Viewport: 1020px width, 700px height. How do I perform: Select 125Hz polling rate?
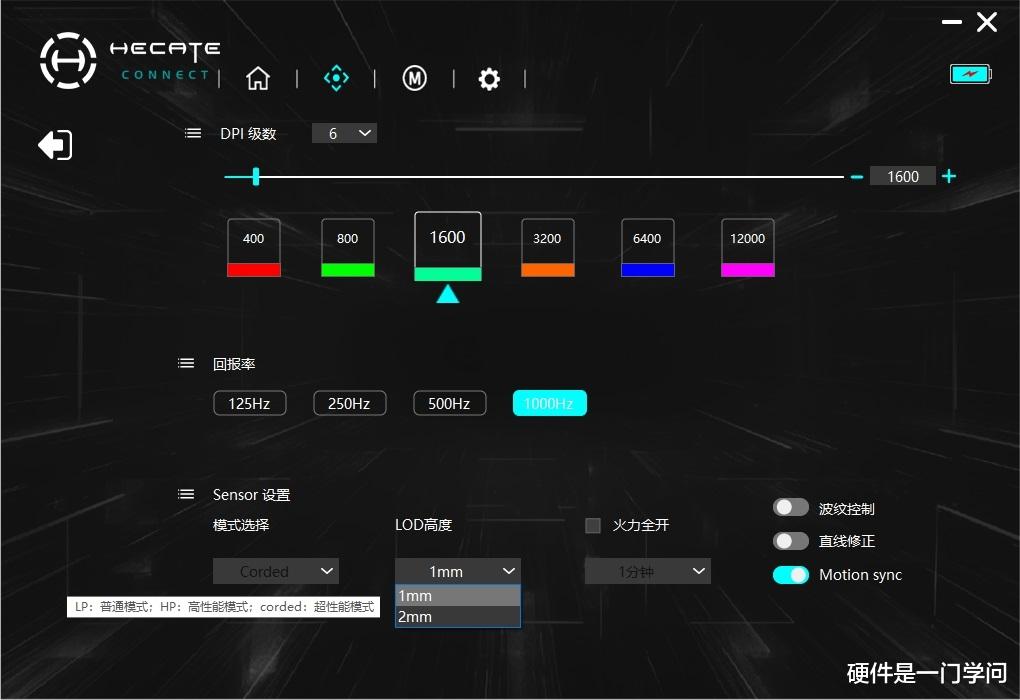pyautogui.click(x=250, y=403)
